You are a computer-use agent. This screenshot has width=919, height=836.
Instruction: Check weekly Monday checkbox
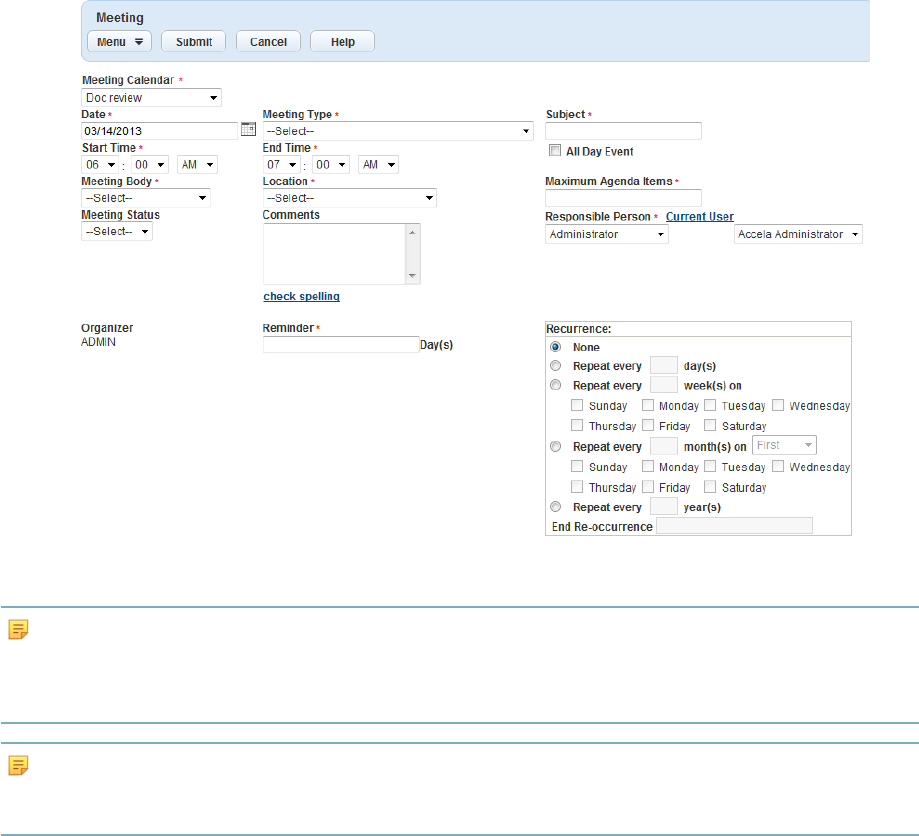point(648,405)
